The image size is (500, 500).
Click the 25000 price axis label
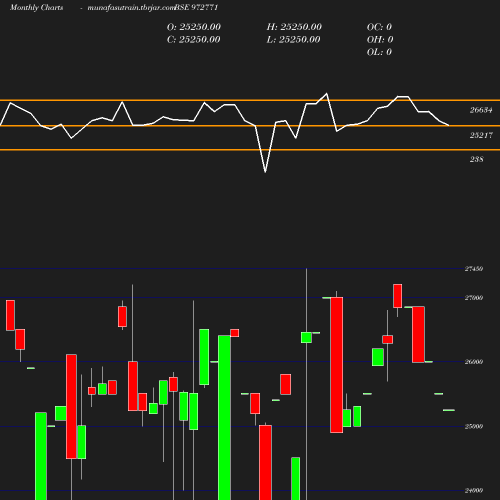click(474, 426)
